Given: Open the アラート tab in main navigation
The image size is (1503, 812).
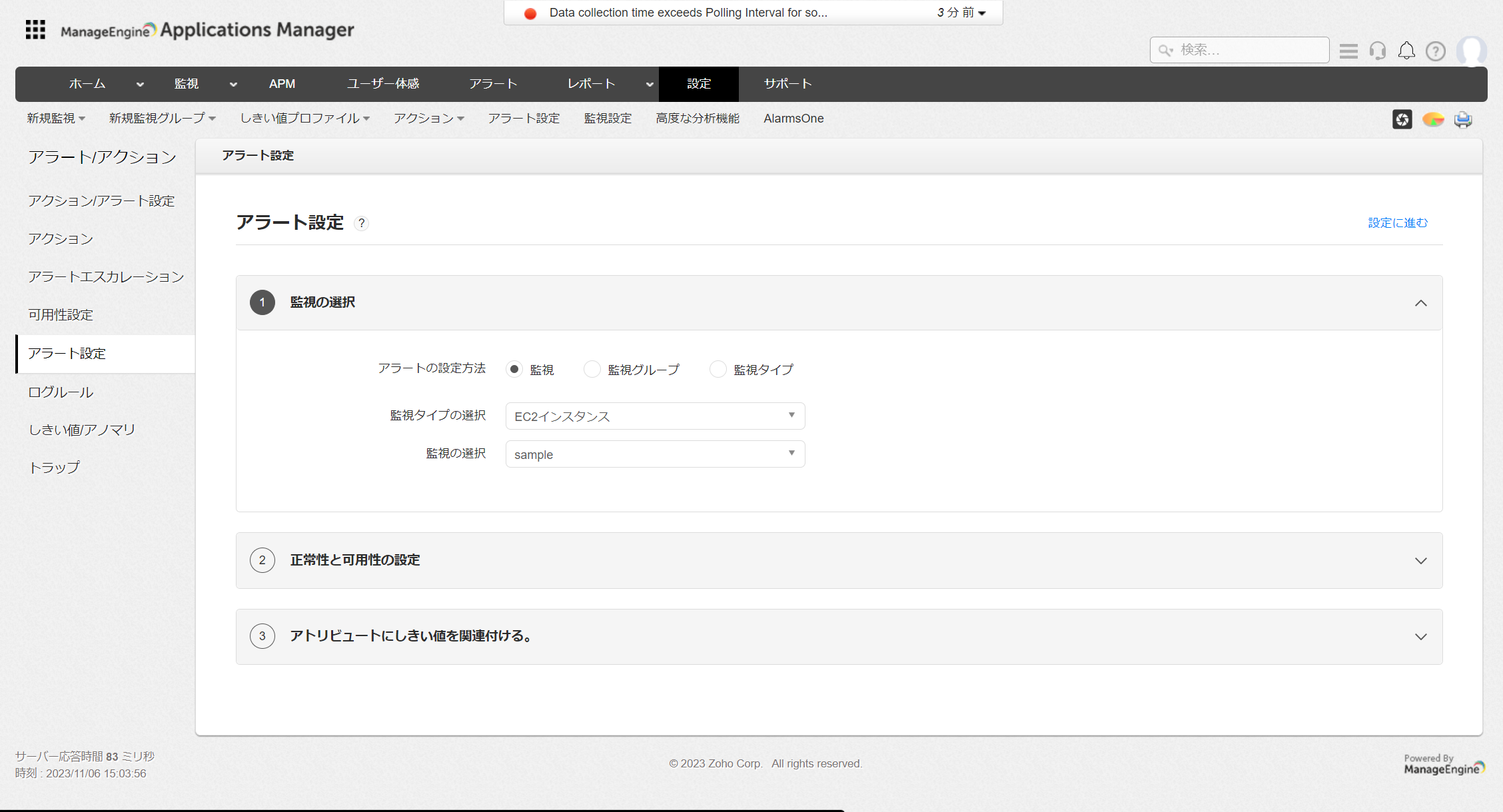Looking at the screenshot, I should 493,84.
